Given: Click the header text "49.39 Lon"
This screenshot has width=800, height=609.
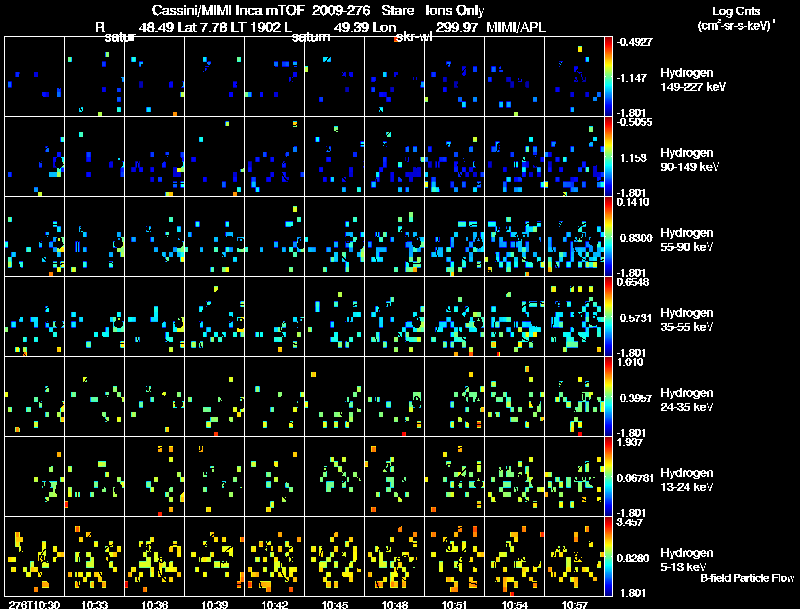Looking at the screenshot, I should click(364, 27).
